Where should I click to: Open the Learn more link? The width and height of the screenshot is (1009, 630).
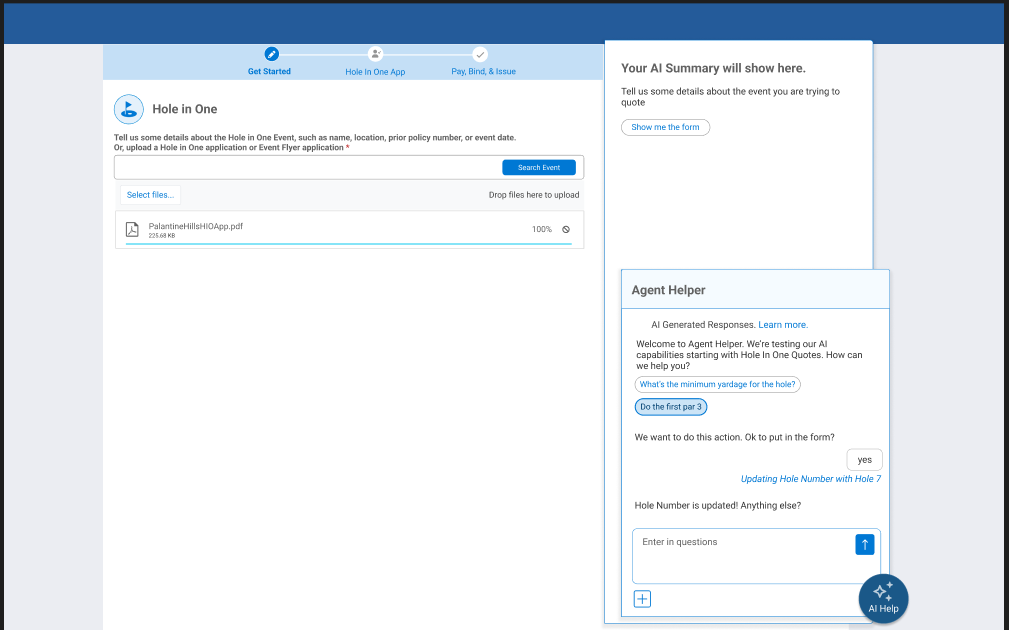click(x=782, y=324)
